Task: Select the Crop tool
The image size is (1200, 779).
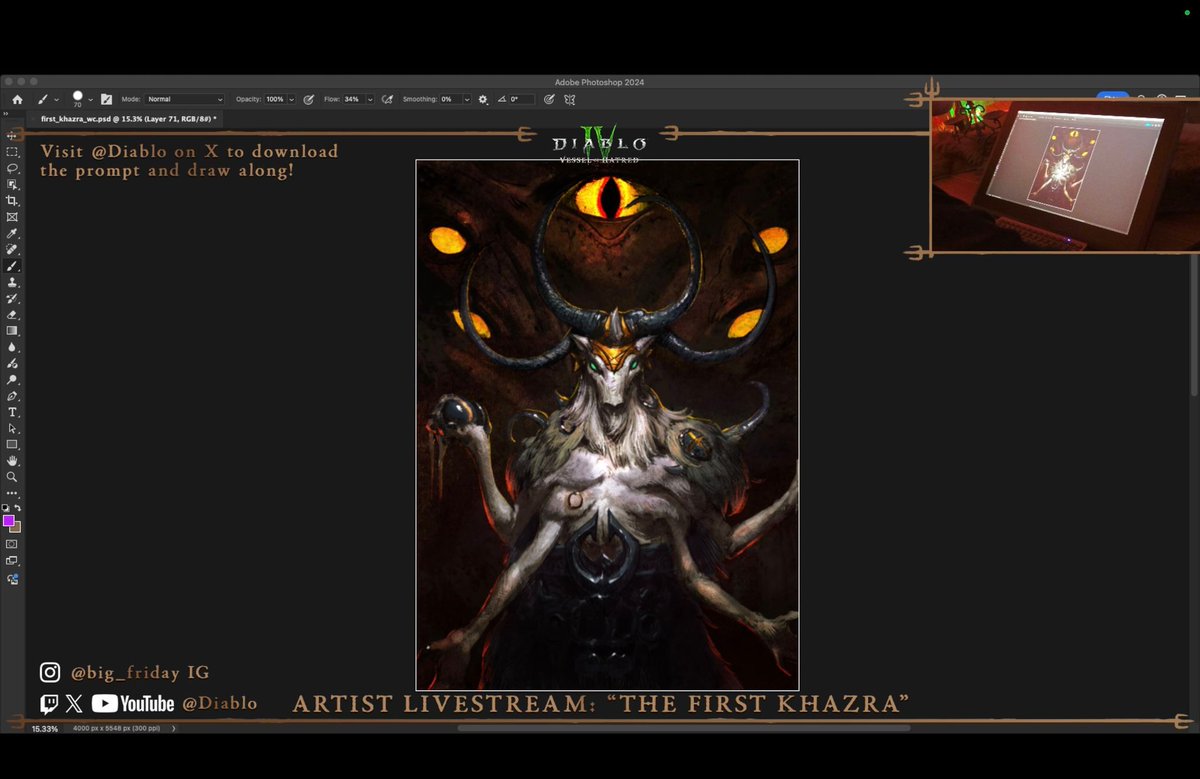Action: 12,201
